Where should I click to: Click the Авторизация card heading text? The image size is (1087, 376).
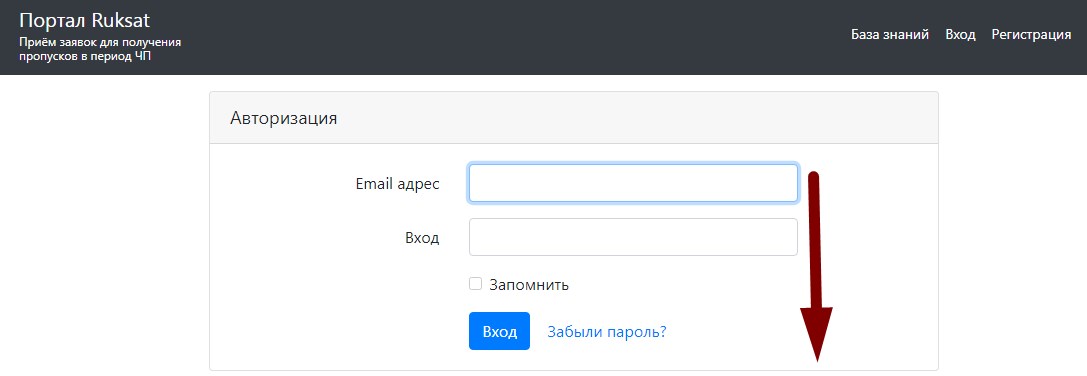coord(284,118)
